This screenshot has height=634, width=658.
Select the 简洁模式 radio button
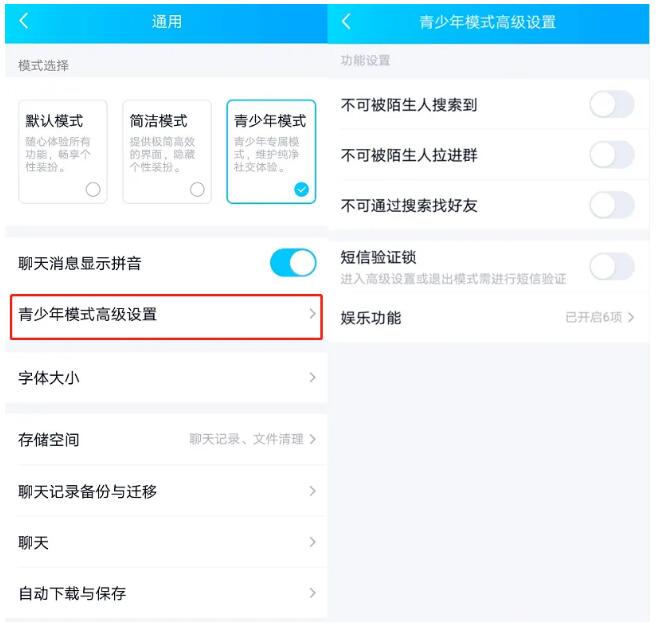click(x=197, y=190)
